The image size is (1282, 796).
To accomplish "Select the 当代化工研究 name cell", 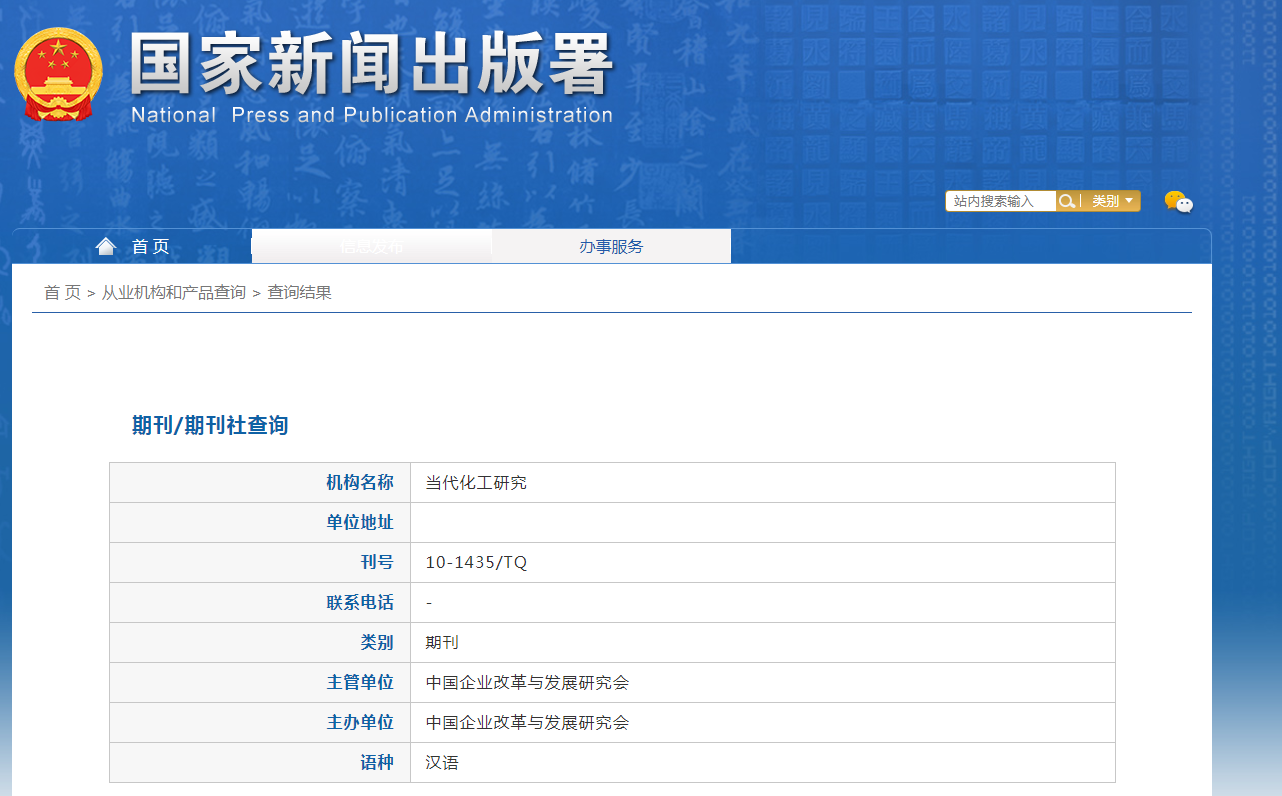I will (x=476, y=483).
